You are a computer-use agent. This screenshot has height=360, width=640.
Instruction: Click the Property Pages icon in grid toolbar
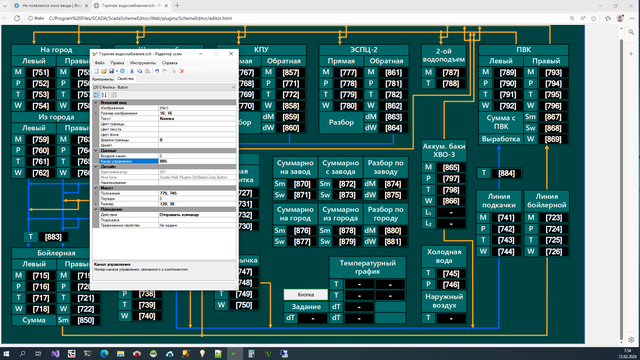pos(114,95)
